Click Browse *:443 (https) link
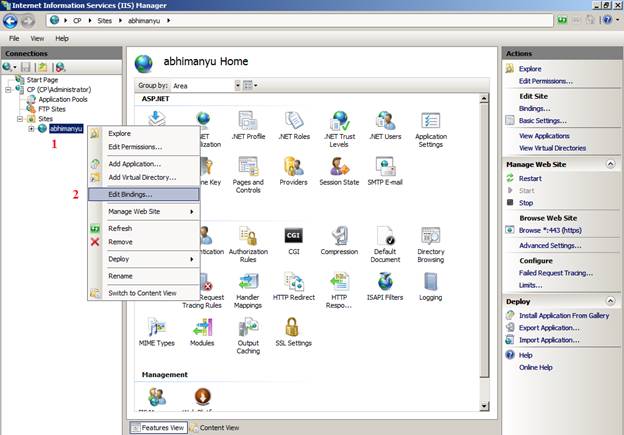Viewport: 624px width, 435px height. [x=550, y=230]
